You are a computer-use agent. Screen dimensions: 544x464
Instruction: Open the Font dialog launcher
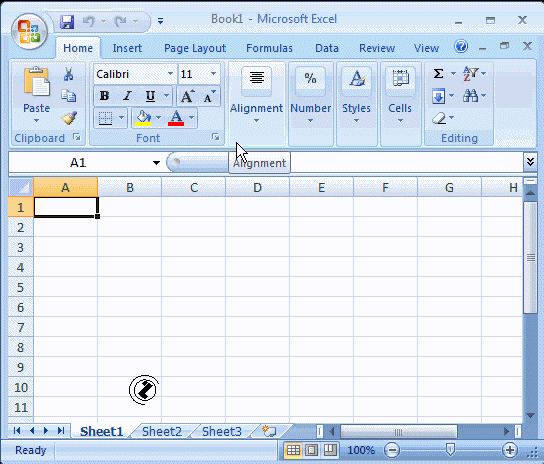click(216, 137)
